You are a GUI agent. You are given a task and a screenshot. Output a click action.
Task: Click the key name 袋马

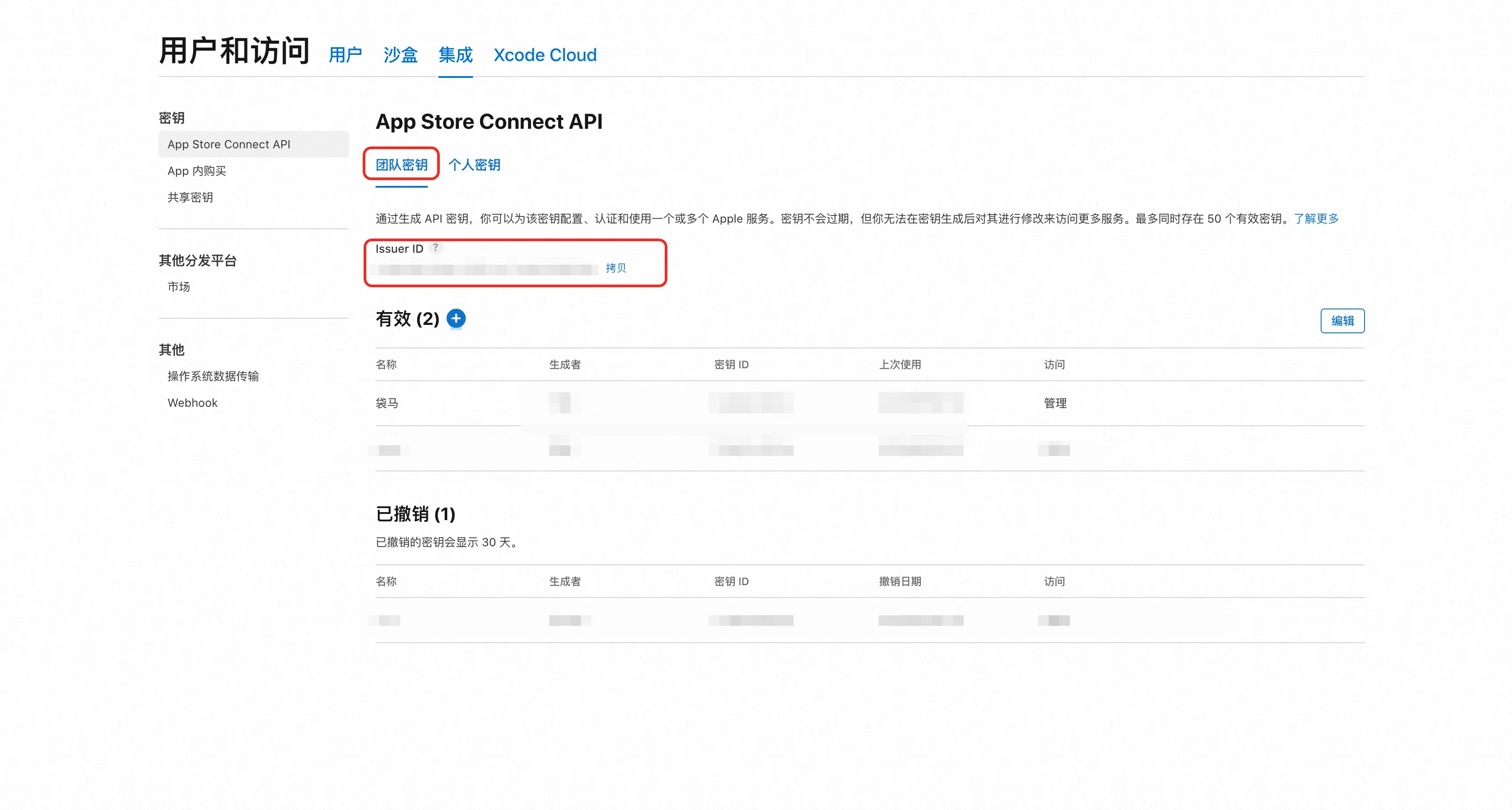click(x=387, y=404)
